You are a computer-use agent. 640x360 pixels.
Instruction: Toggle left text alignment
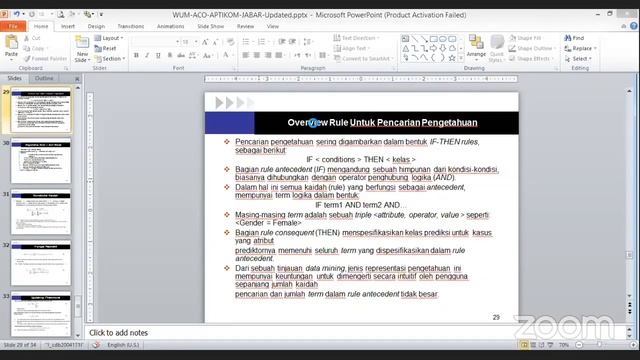[x=245, y=55]
